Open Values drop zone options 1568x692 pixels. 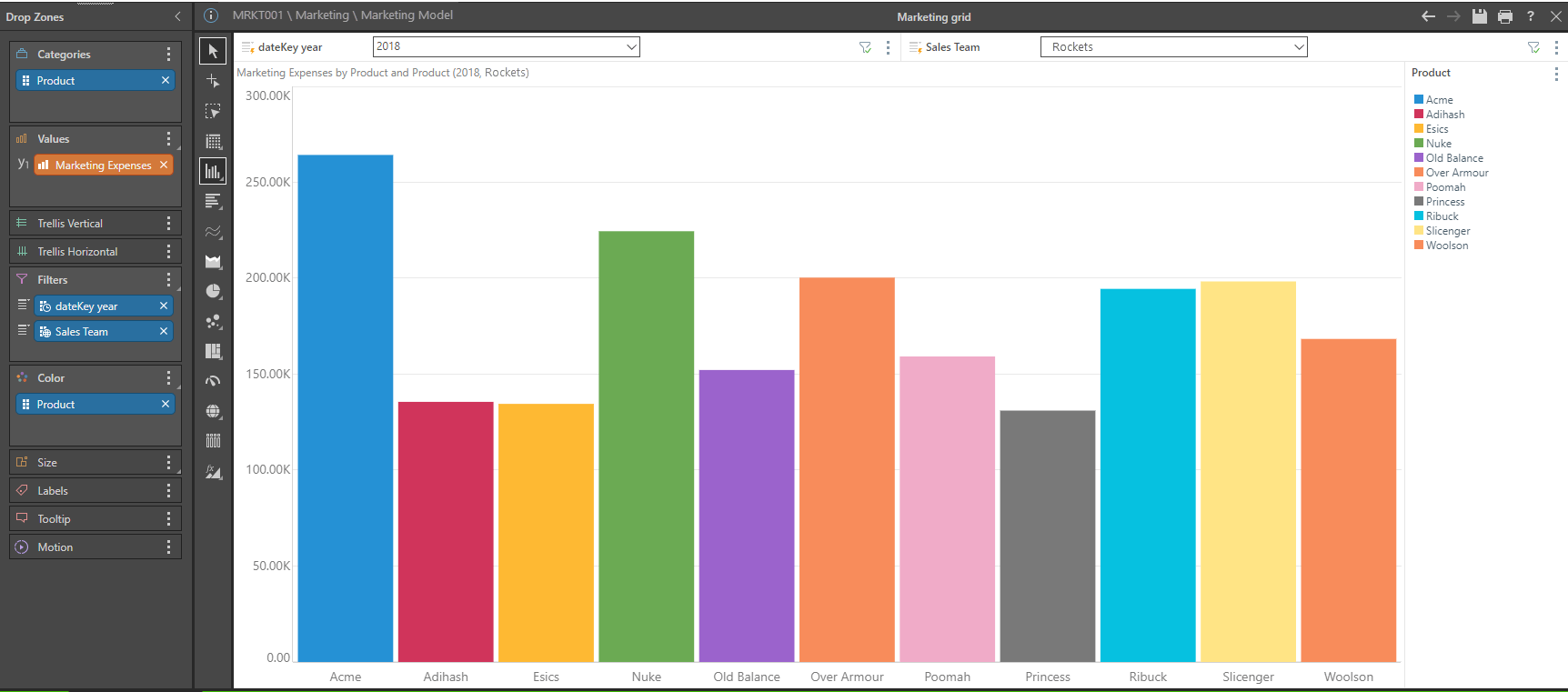click(x=168, y=139)
